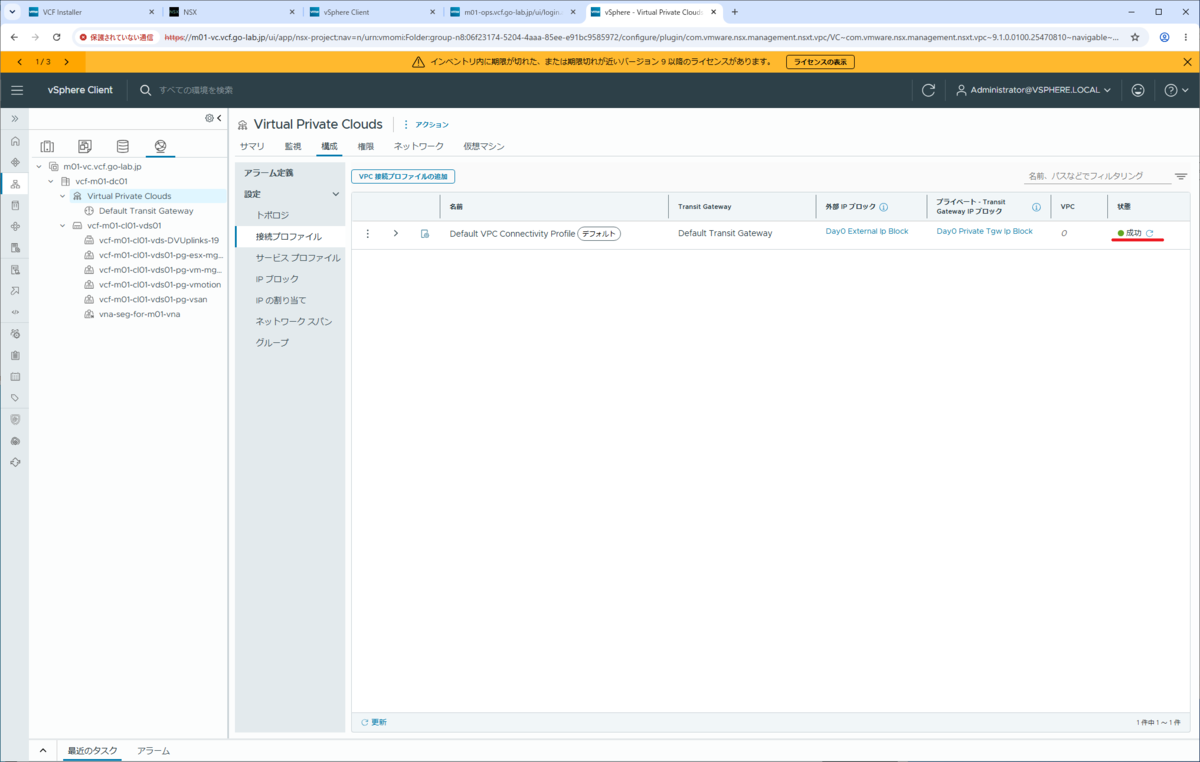Switch to the ネットワーク tab
This screenshot has width=1200, height=762.
tap(419, 146)
